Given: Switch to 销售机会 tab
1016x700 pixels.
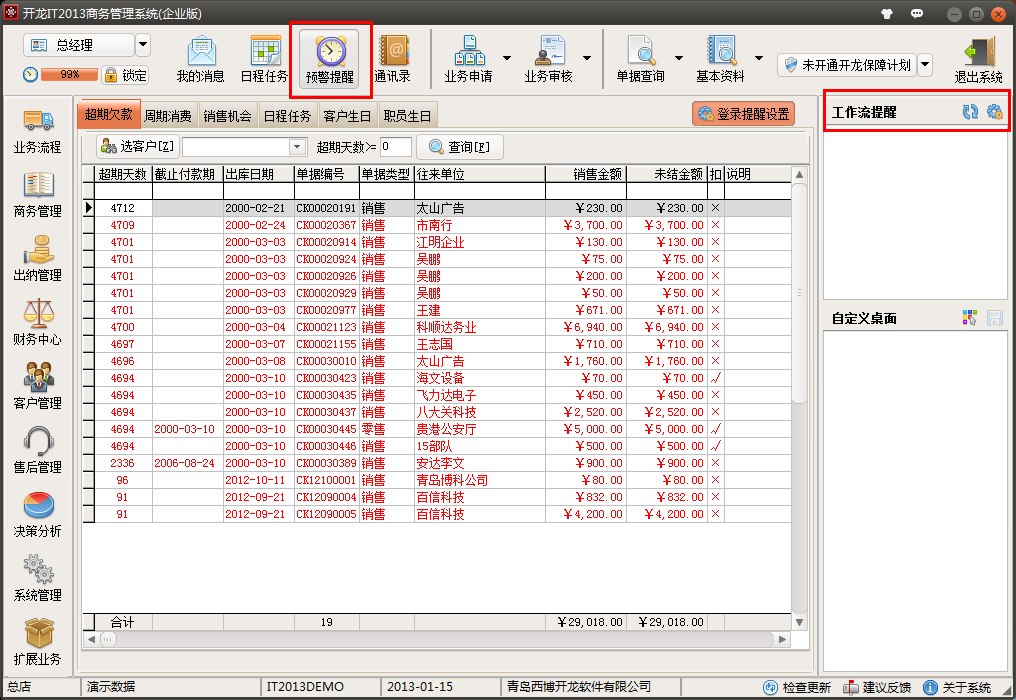Looking at the screenshot, I should (x=227, y=116).
